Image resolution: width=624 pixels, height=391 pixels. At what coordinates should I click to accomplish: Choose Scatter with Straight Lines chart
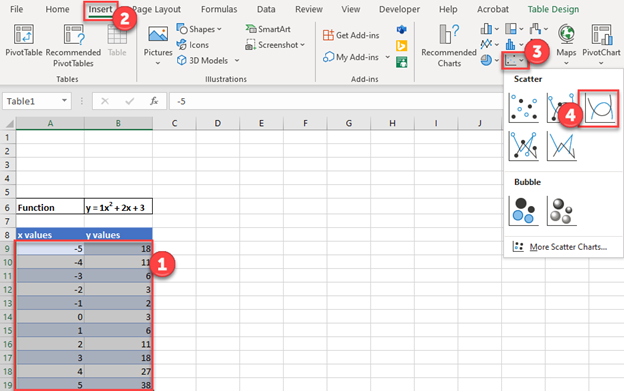coord(562,146)
